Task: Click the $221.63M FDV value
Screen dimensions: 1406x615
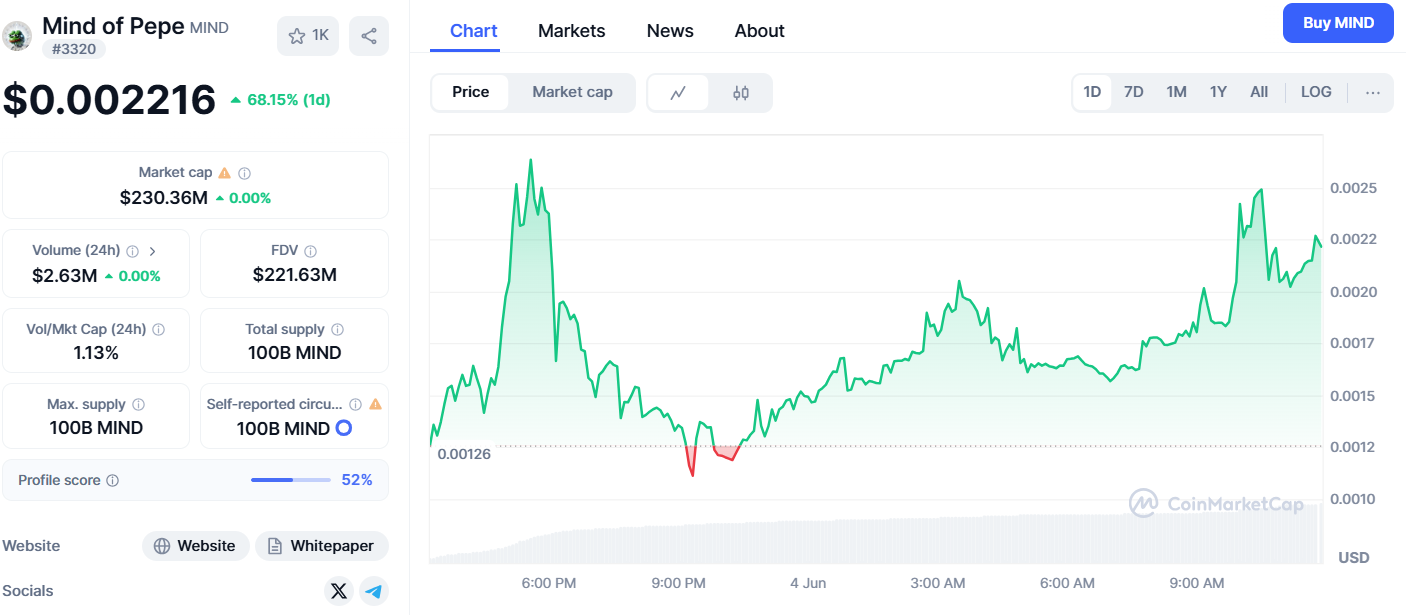Action: pos(295,275)
